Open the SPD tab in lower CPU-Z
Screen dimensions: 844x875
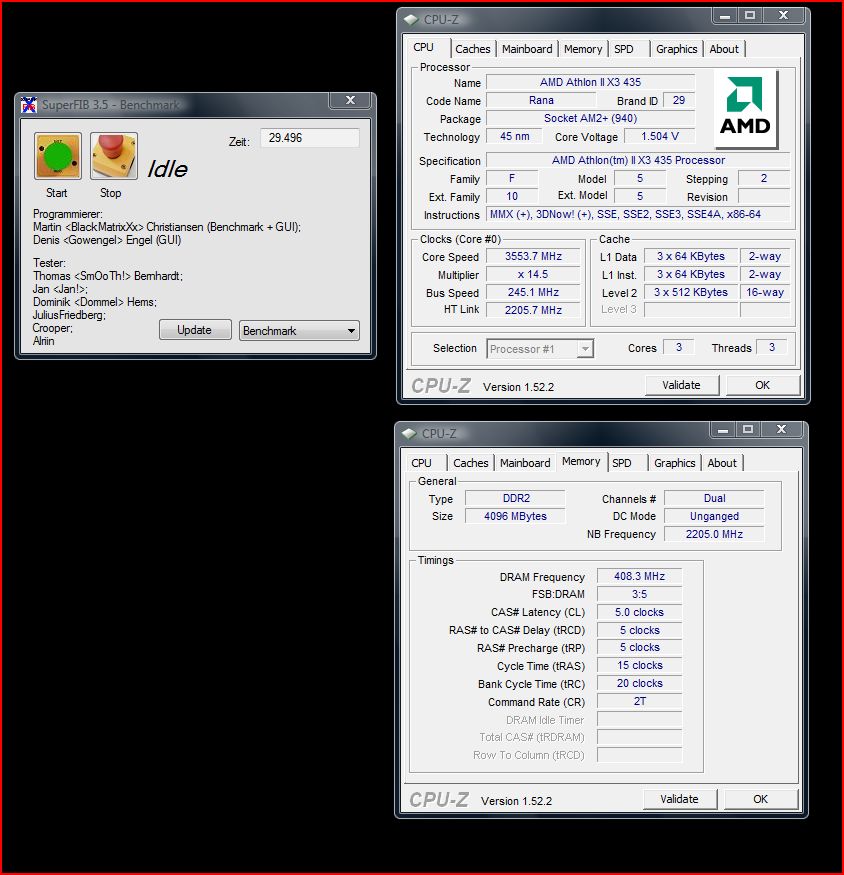click(627, 463)
